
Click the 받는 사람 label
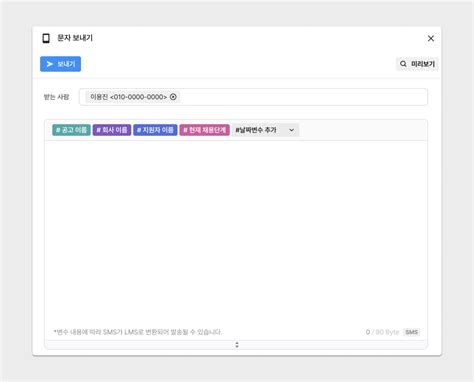(56, 97)
